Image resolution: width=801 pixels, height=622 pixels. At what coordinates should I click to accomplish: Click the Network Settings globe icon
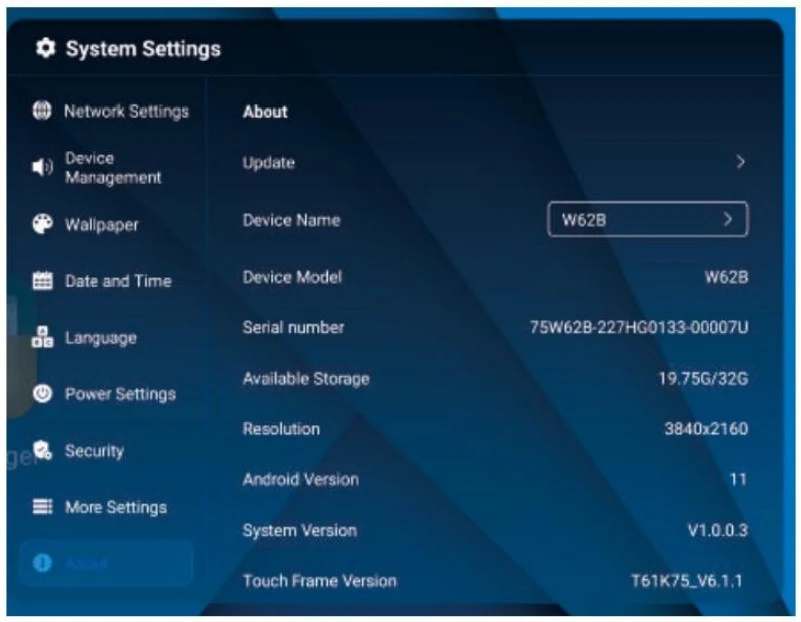click(x=42, y=110)
